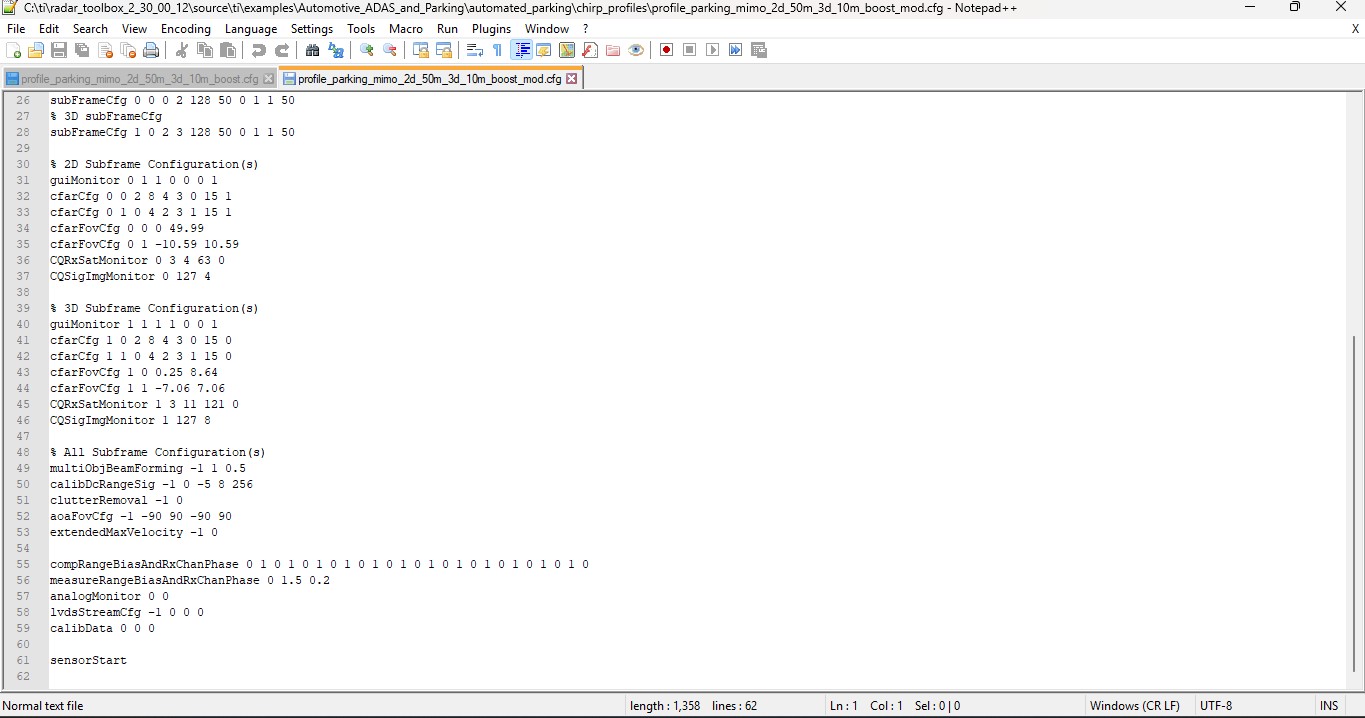
Task: Toggle synchronize vertical scrolling
Action: click(x=421, y=50)
